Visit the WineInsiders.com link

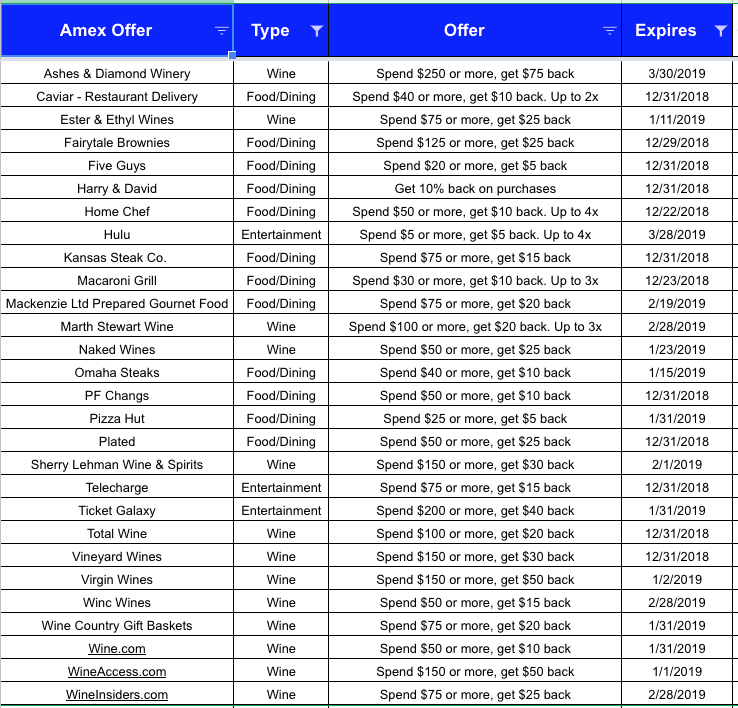coord(117,695)
